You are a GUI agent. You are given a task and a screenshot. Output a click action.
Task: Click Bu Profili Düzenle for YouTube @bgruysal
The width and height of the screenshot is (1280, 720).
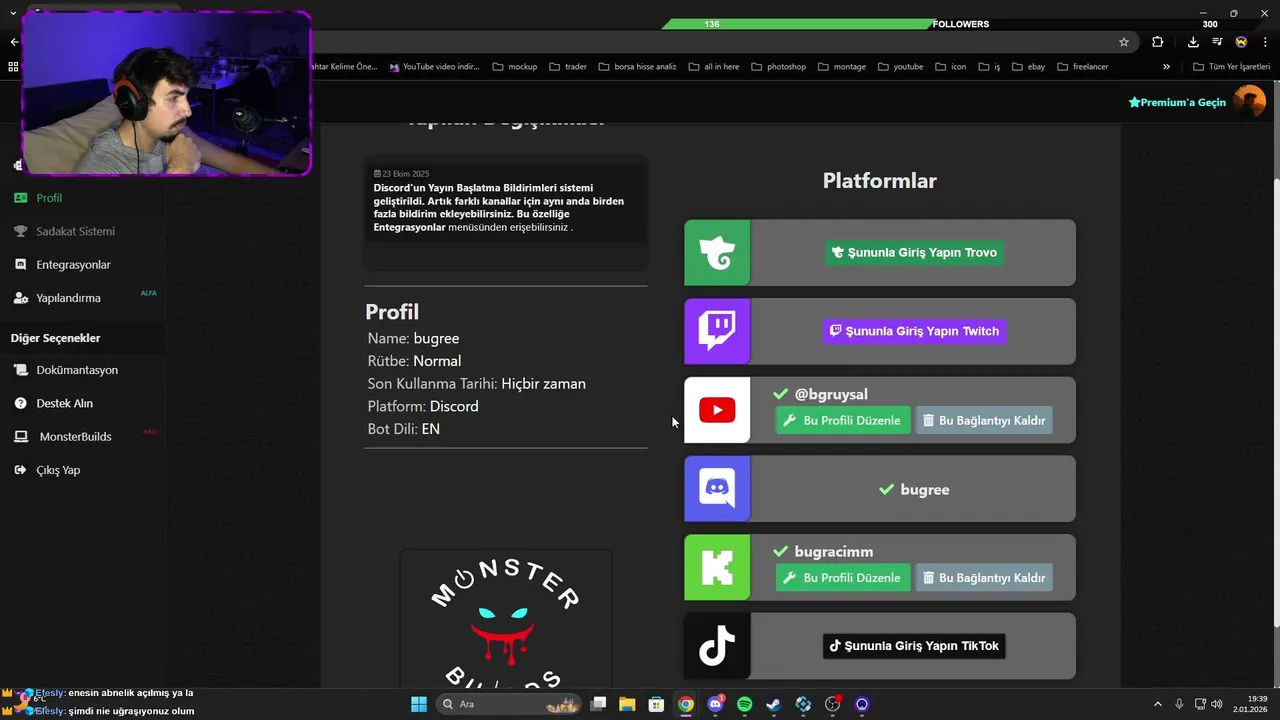pos(843,420)
